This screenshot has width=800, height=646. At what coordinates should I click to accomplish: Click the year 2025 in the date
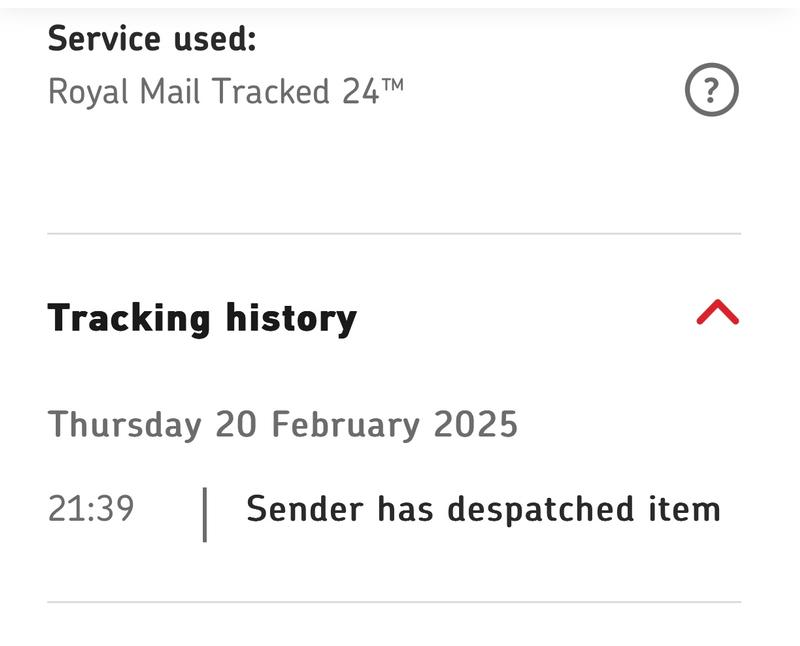476,425
